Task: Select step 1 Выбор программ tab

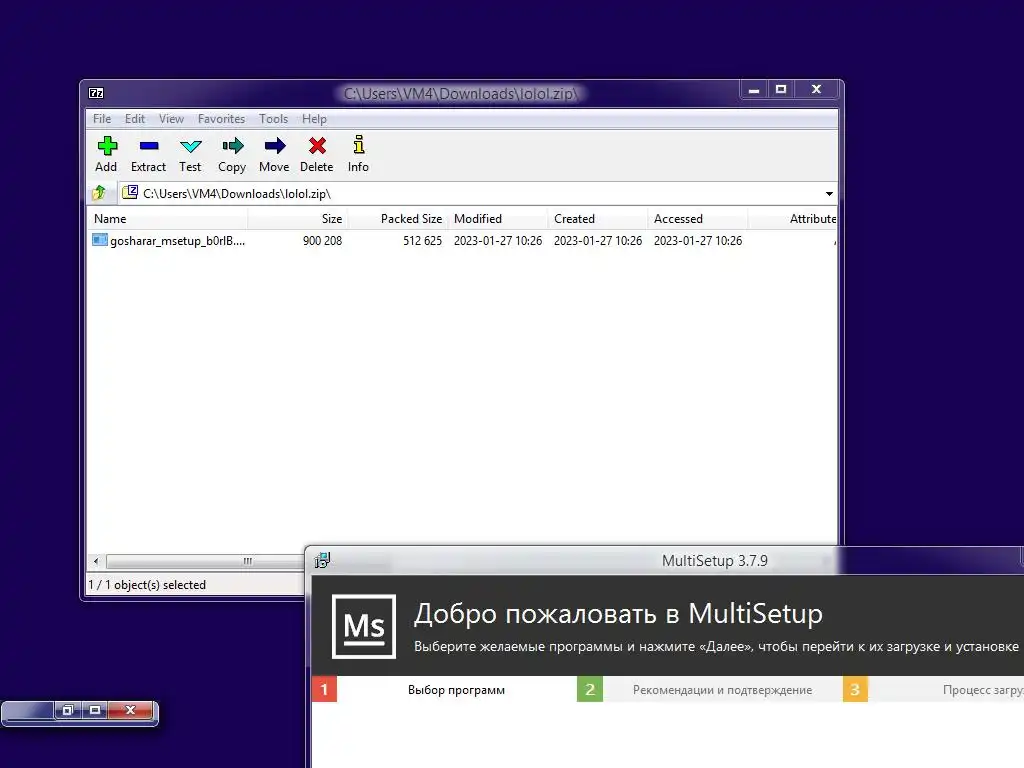Action: pyautogui.click(x=444, y=690)
